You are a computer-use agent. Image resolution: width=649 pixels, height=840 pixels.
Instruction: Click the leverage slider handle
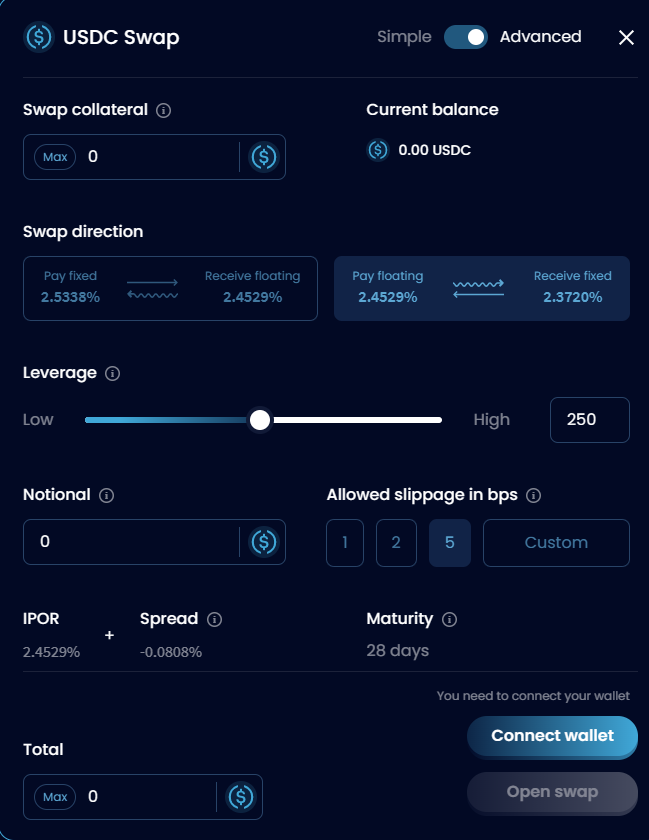[260, 420]
